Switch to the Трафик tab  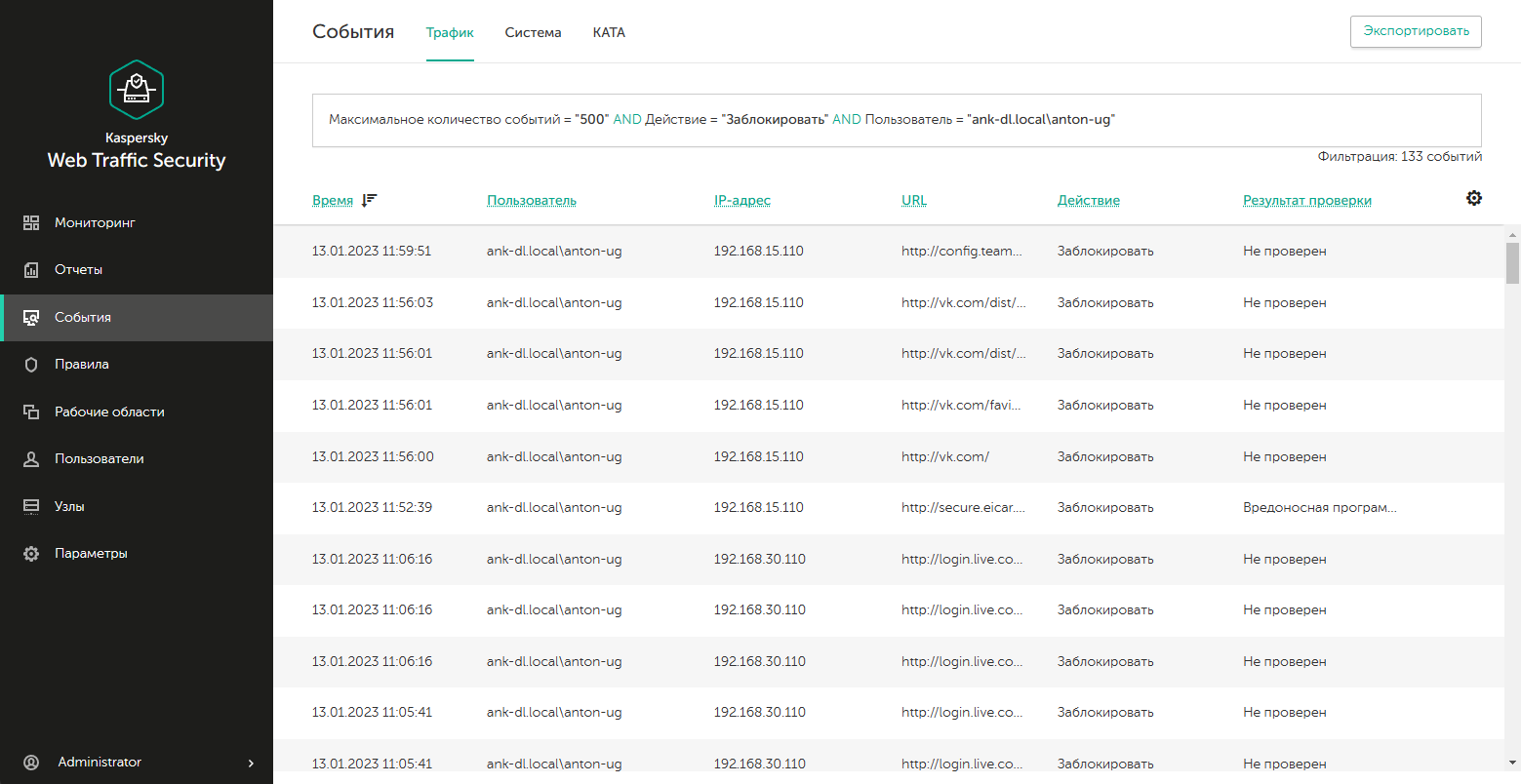click(450, 32)
